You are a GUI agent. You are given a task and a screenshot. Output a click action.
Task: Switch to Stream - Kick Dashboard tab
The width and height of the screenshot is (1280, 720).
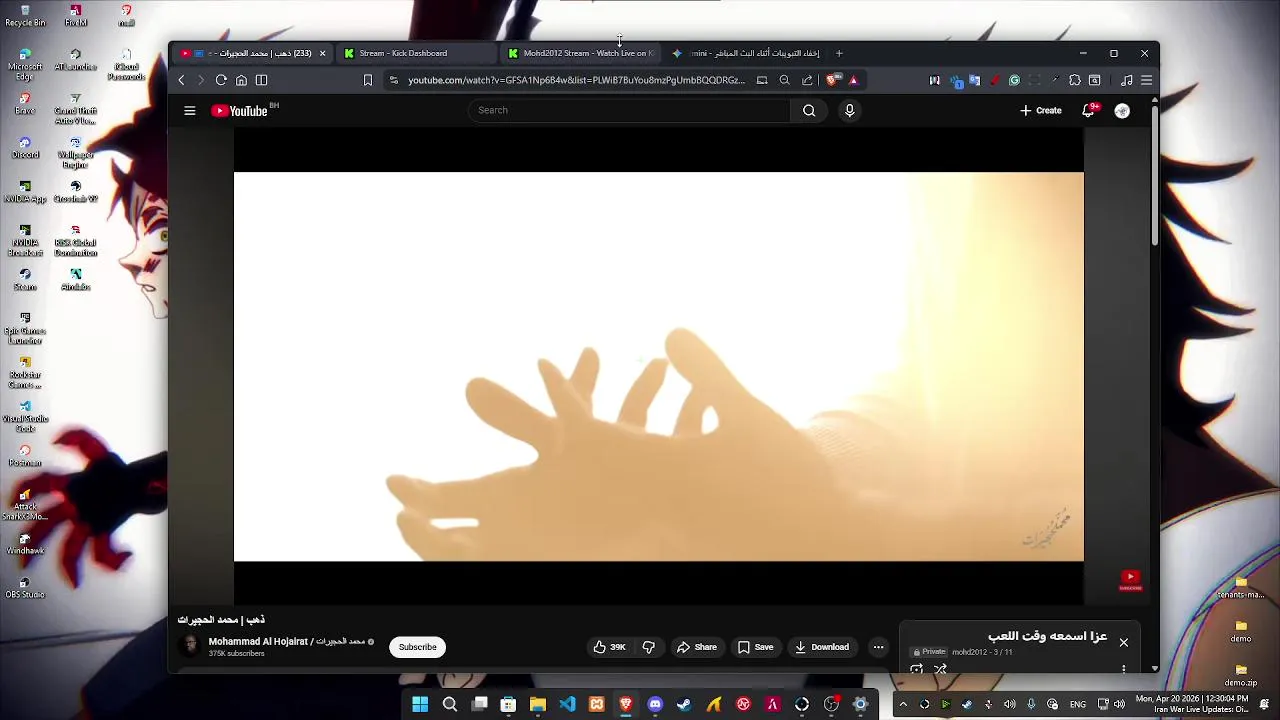pyautogui.click(x=418, y=53)
